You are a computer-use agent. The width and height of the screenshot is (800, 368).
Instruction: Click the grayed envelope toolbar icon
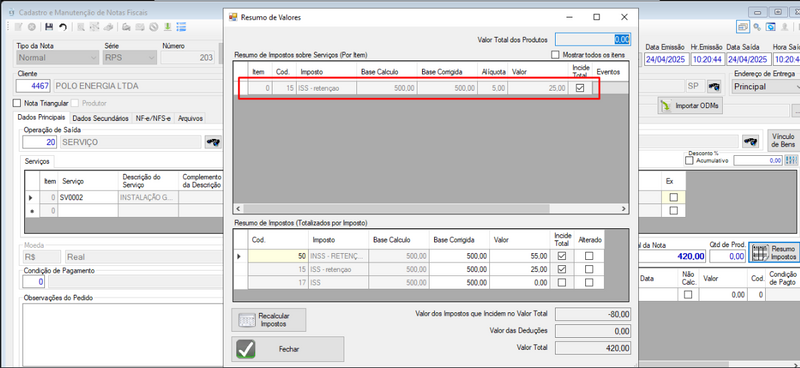pyautogui.click(x=140, y=27)
